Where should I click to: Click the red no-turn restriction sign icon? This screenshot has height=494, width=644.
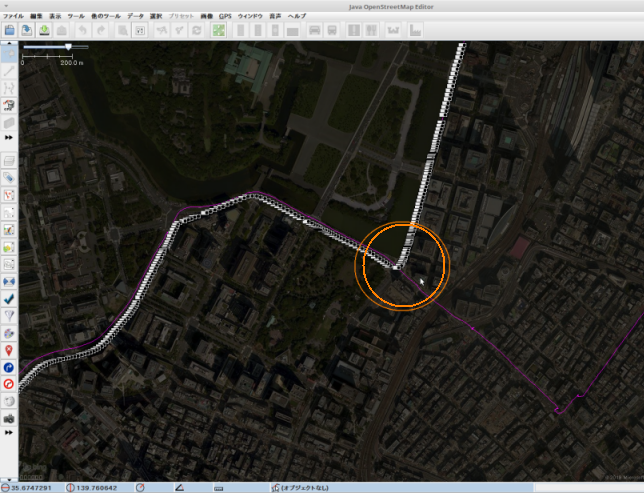(9, 384)
